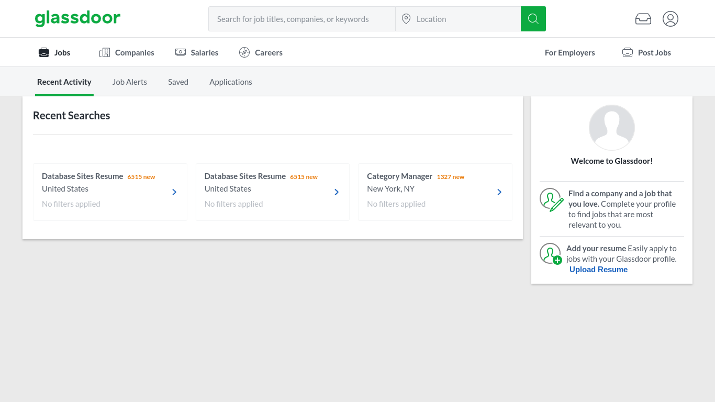Viewport: 715px width, 402px height.
Task: Select Category Manager recent search title
Action: 399,176
